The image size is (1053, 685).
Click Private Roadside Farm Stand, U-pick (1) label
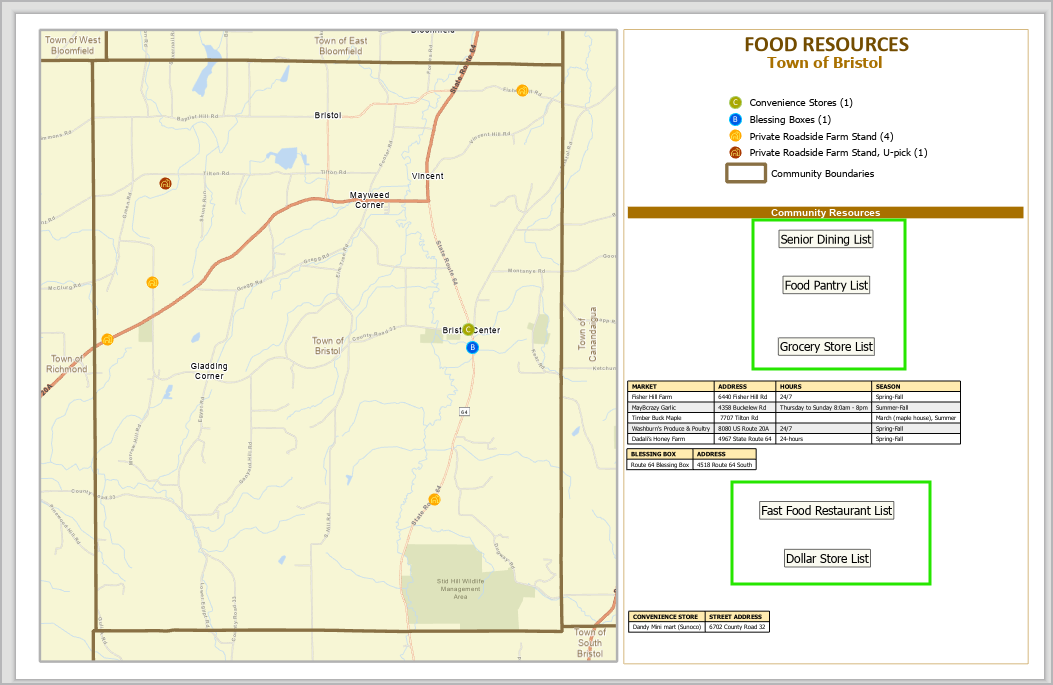tap(838, 152)
